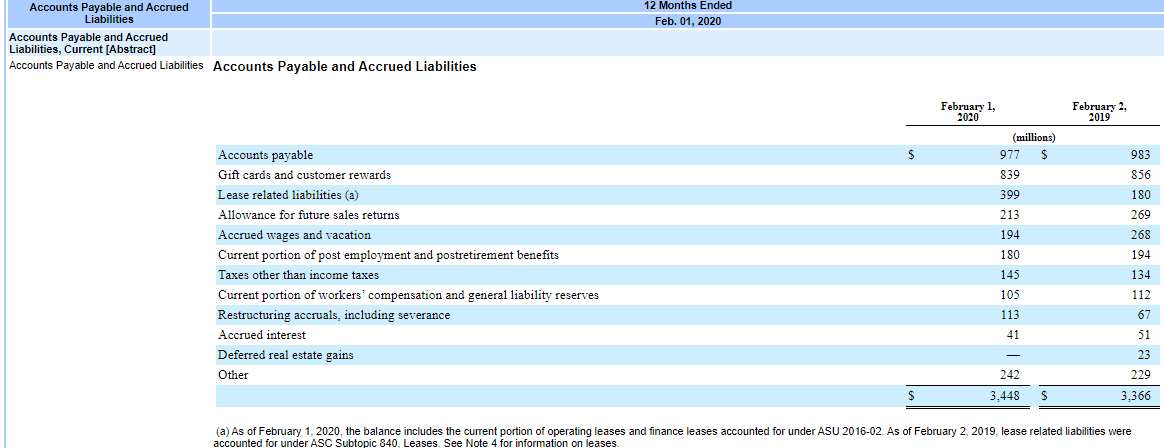Select postretirement benefits 2020 value 180
This screenshot has width=1164, height=448.
point(1010,256)
